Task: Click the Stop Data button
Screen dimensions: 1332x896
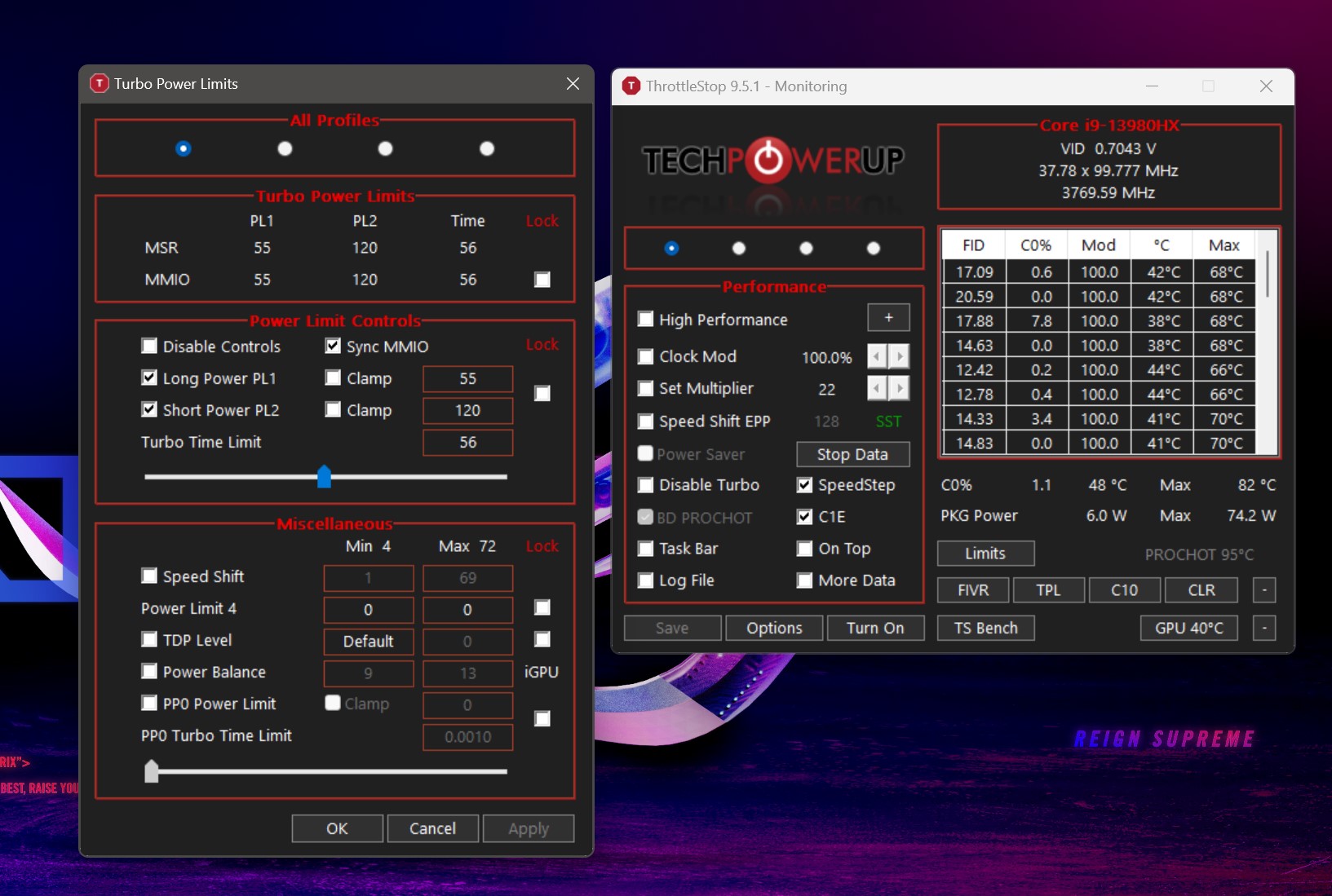Action: pyautogui.click(x=852, y=454)
